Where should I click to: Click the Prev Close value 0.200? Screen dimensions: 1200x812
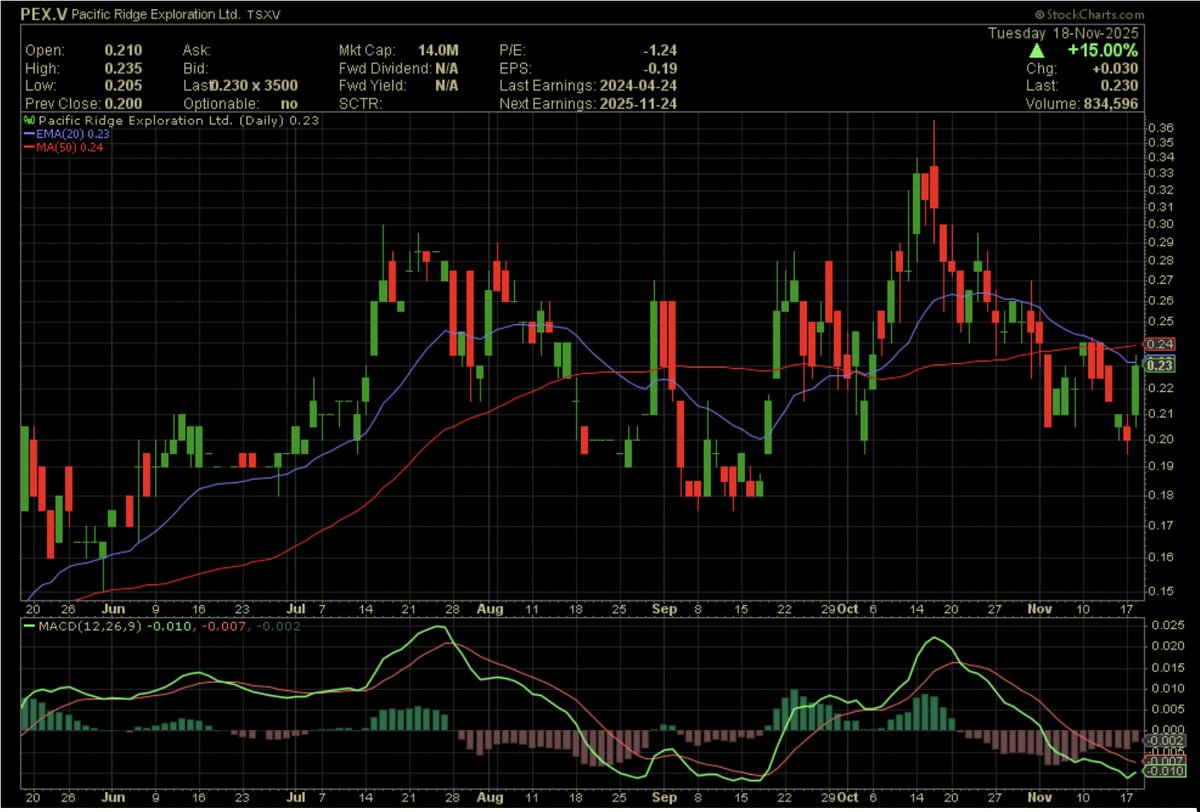tap(123, 104)
